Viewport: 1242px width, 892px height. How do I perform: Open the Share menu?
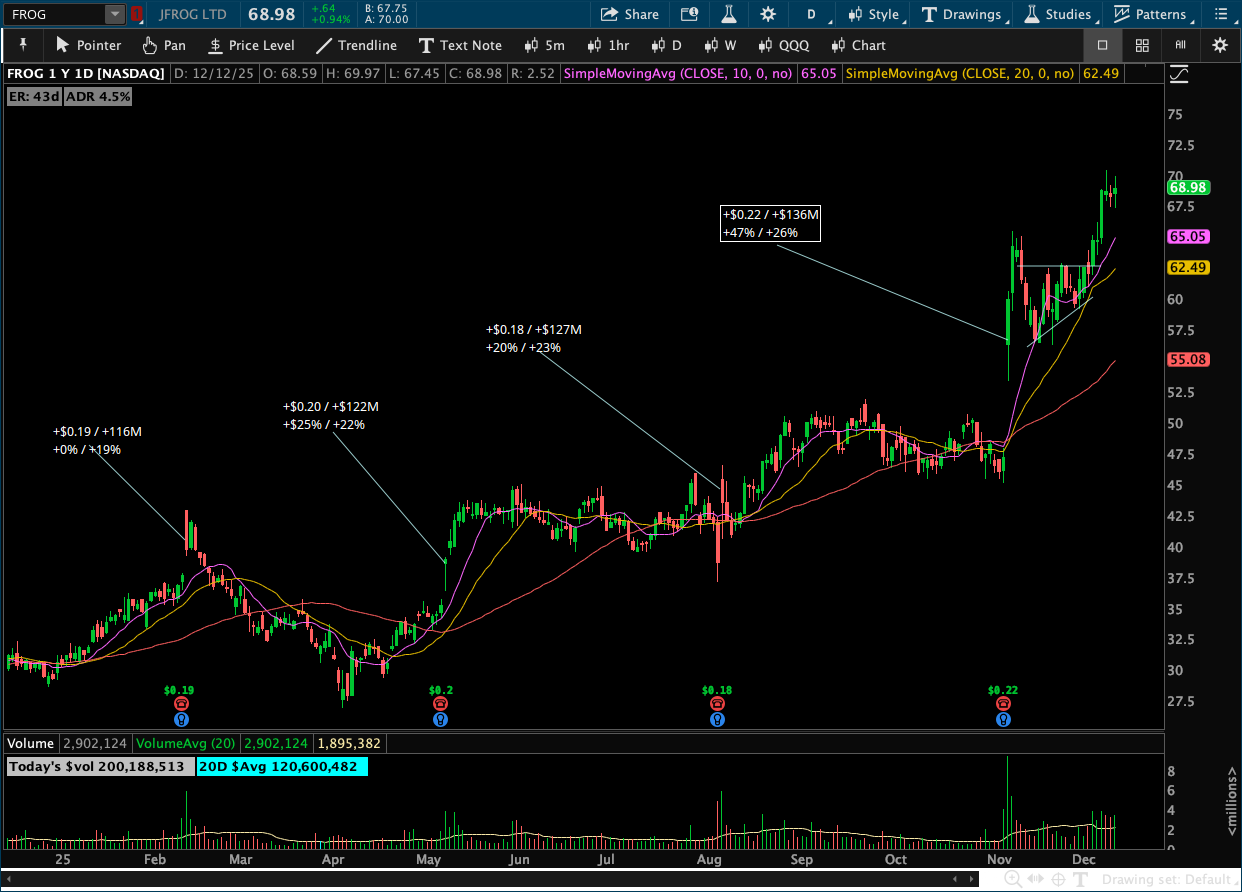(629, 14)
